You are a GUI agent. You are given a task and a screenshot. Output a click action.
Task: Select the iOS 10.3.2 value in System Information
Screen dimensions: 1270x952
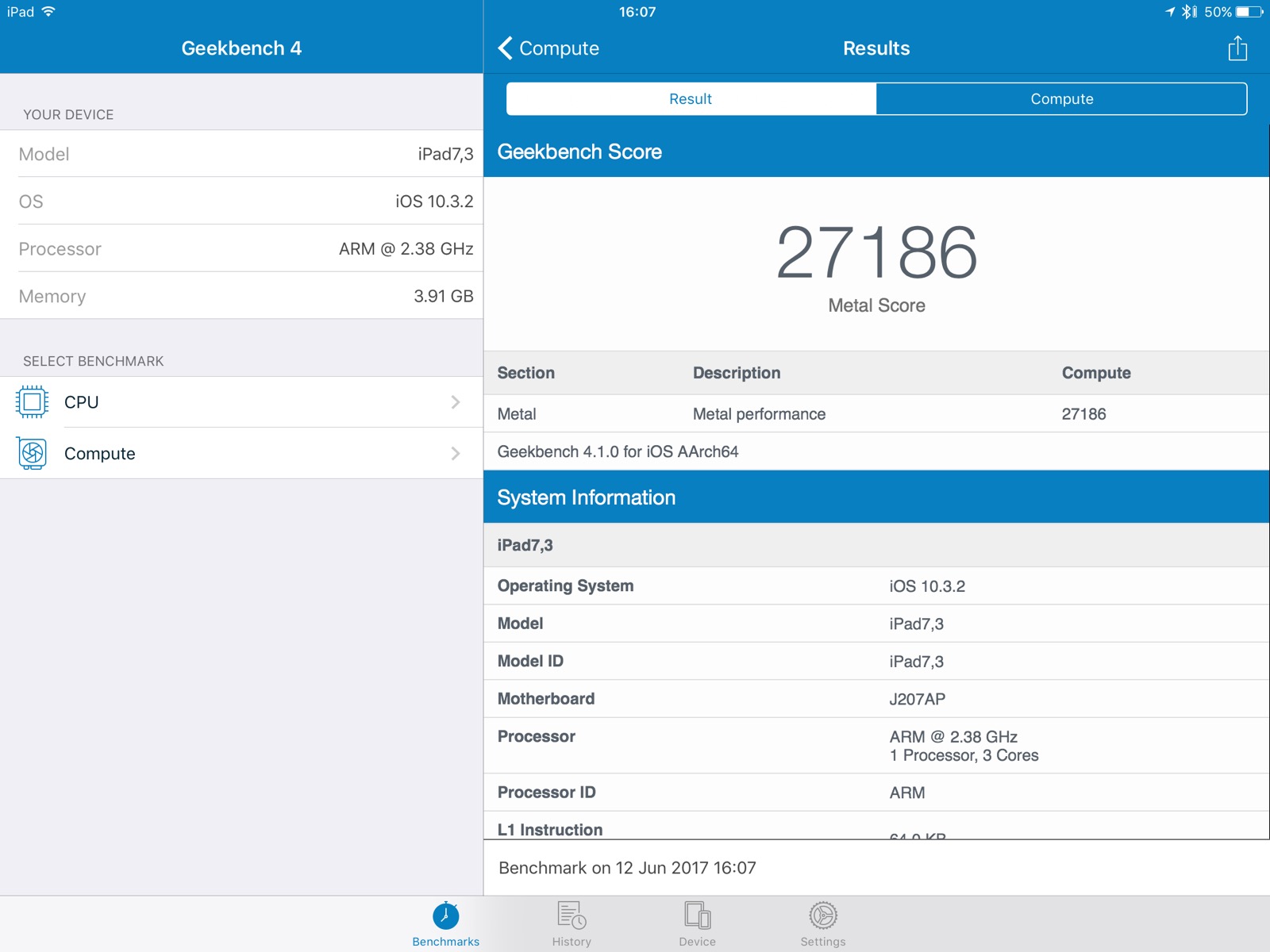[x=927, y=586]
